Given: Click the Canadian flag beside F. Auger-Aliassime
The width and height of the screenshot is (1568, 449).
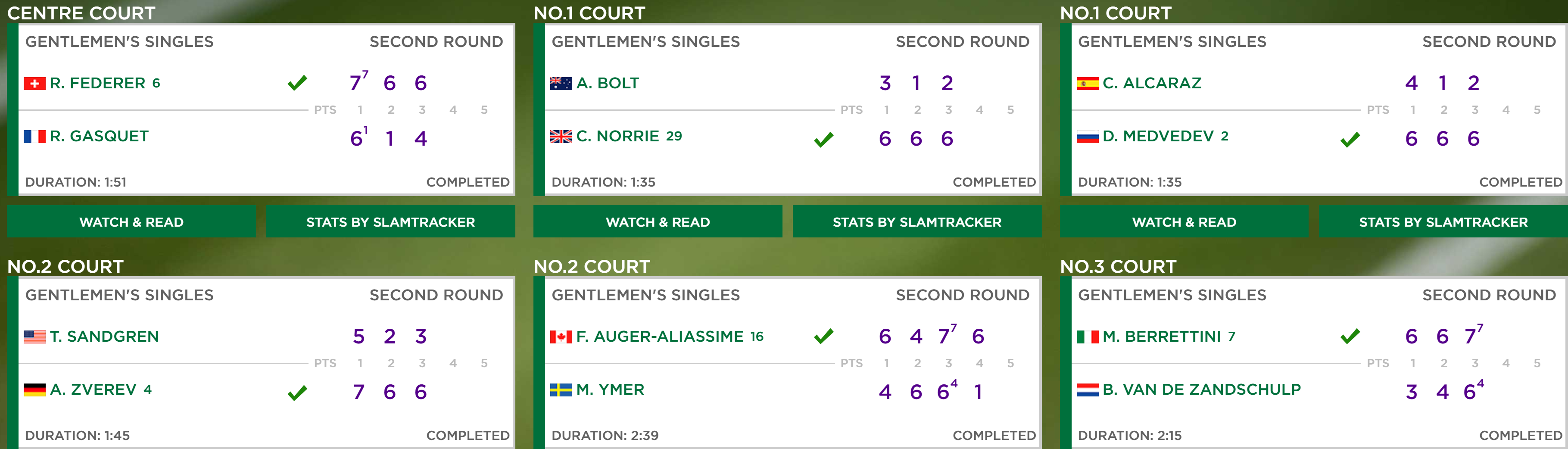Looking at the screenshot, I should coord(561,337).
